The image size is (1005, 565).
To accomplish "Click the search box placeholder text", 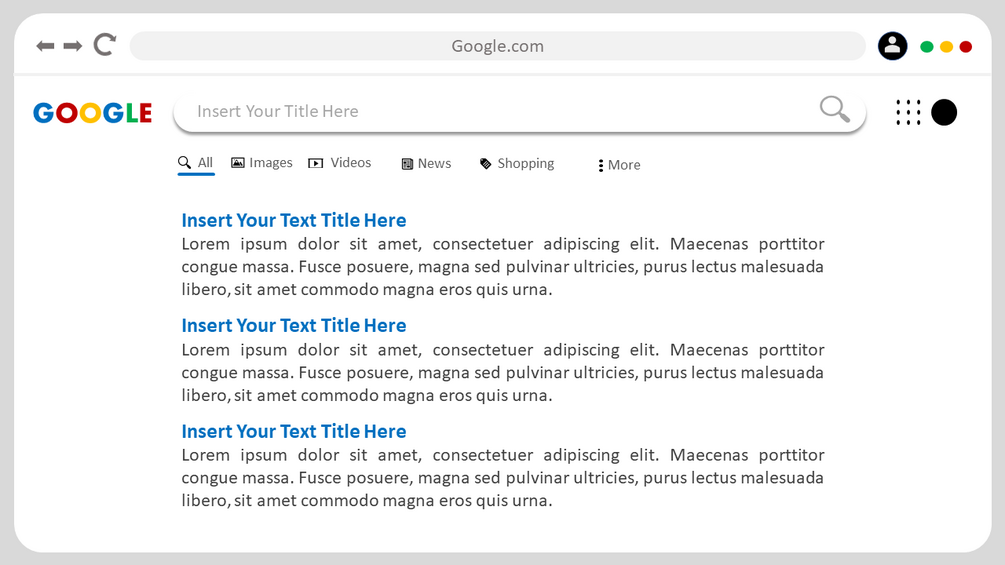I will [278, 111].
